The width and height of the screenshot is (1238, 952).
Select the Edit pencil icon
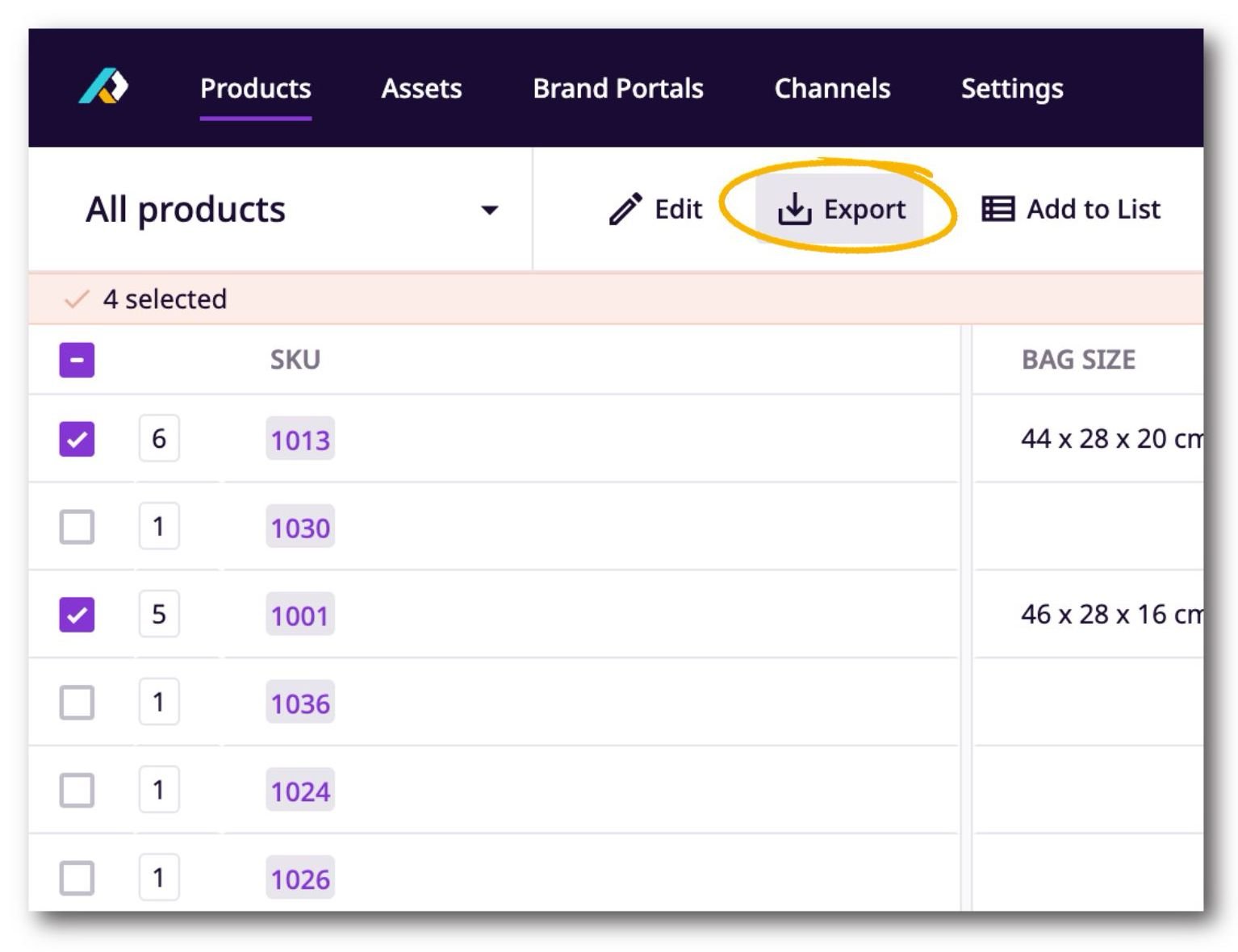coord(625,208)
